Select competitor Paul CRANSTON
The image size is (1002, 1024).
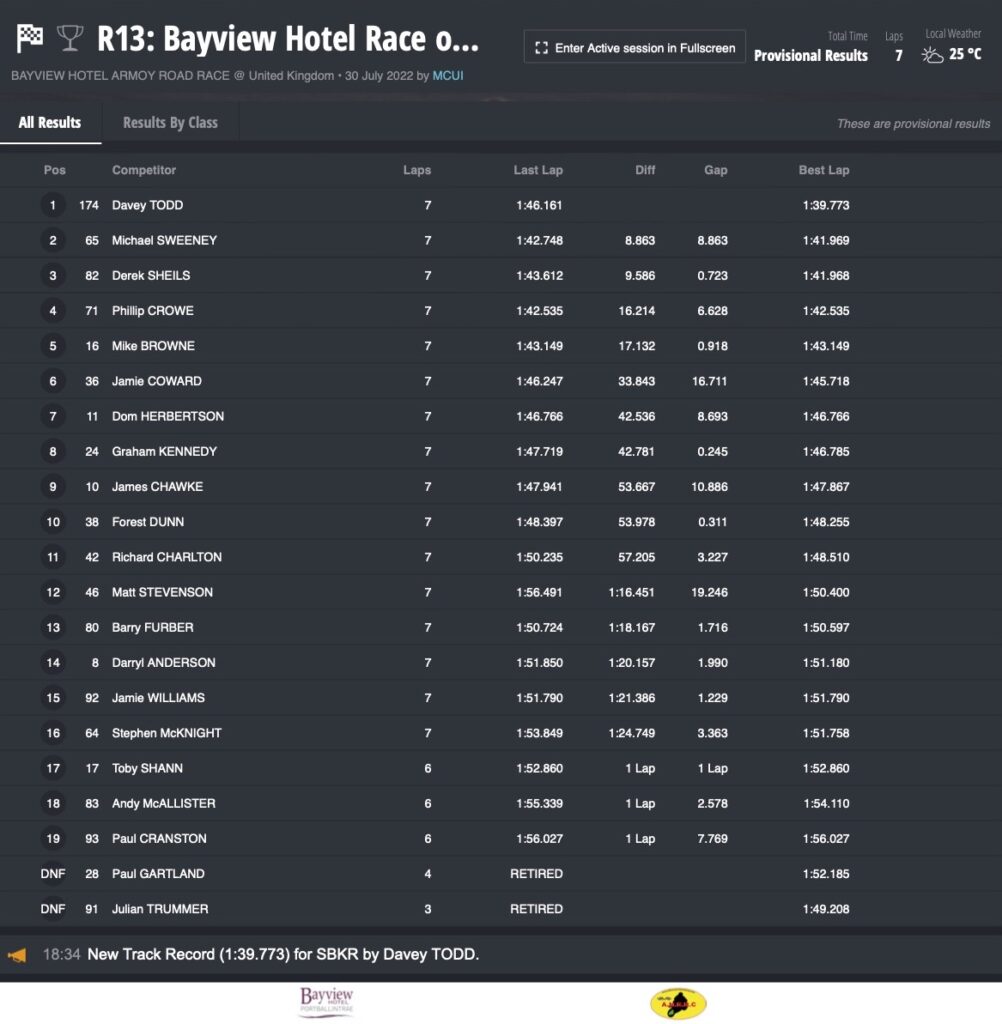click(x=159, y=840)
